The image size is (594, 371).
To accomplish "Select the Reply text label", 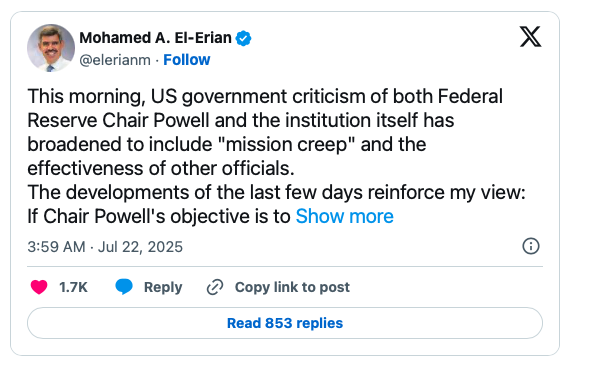I will click(x=163, y=287).
